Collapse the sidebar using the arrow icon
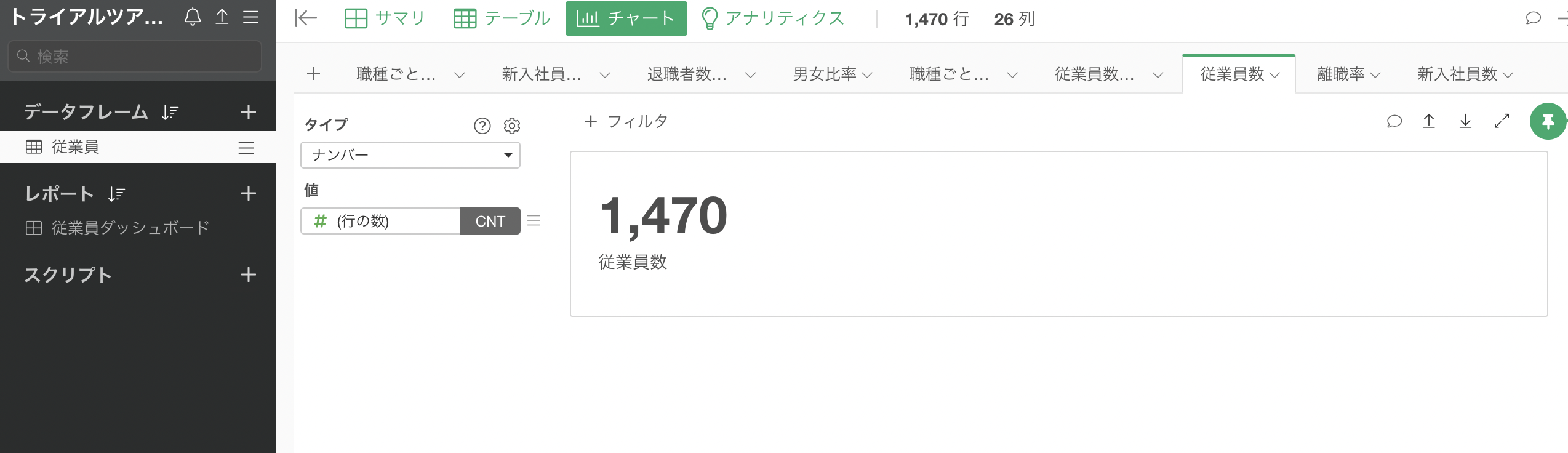Viewport: 1568px width, 453px height. point(306,18)
